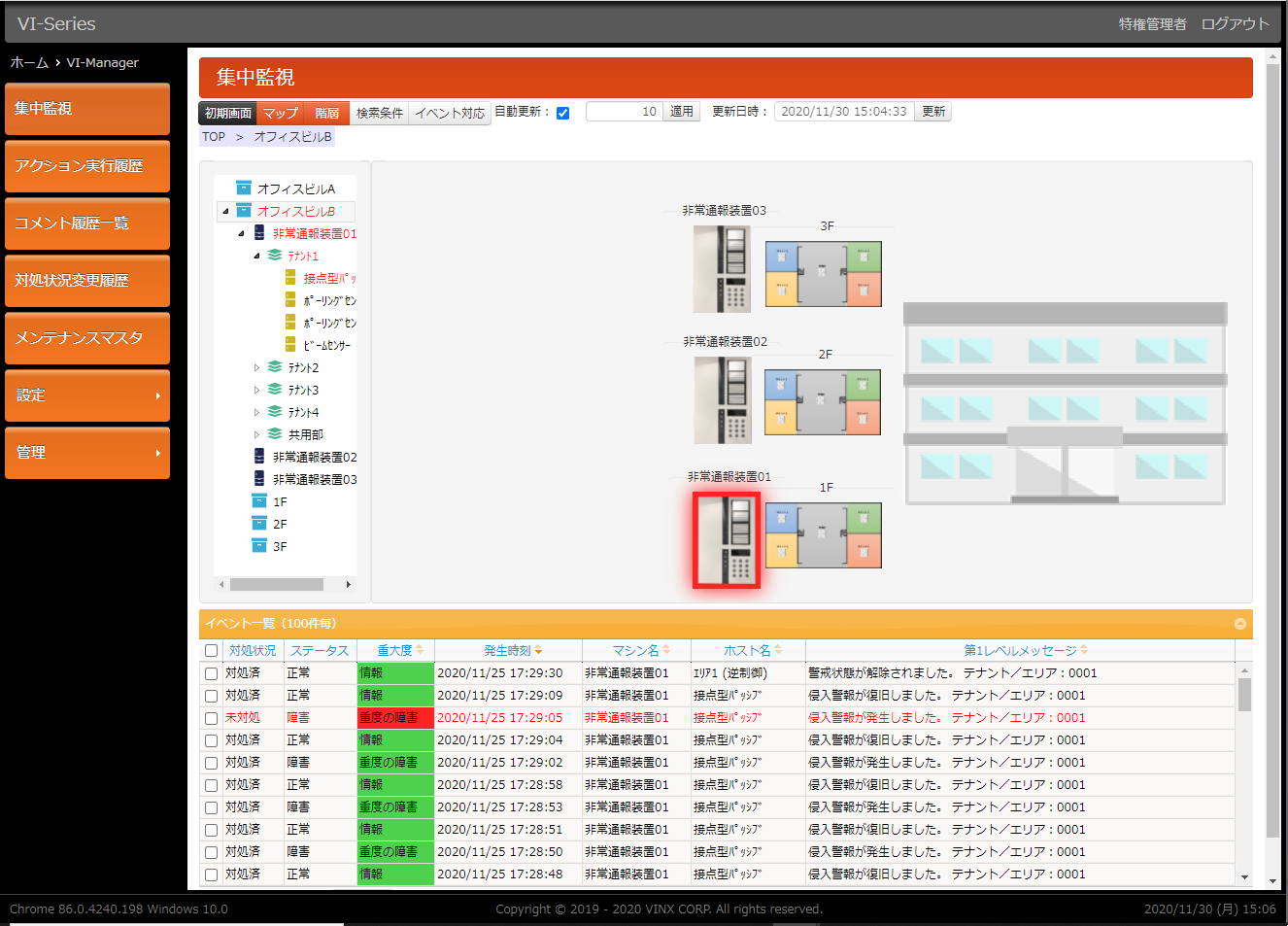
Task: Check the event row at 17:29:04
Action: pyautogui.click(x=211, y=740)
